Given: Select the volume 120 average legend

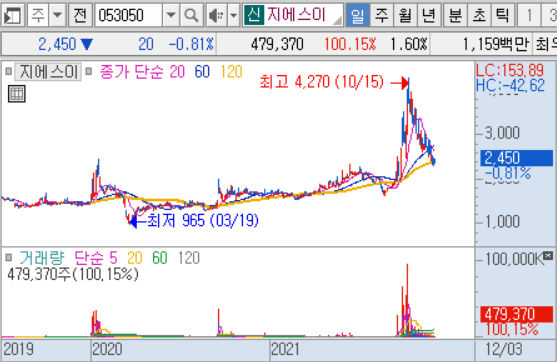Looking at the screenshot, I should (x=189, y=258).
